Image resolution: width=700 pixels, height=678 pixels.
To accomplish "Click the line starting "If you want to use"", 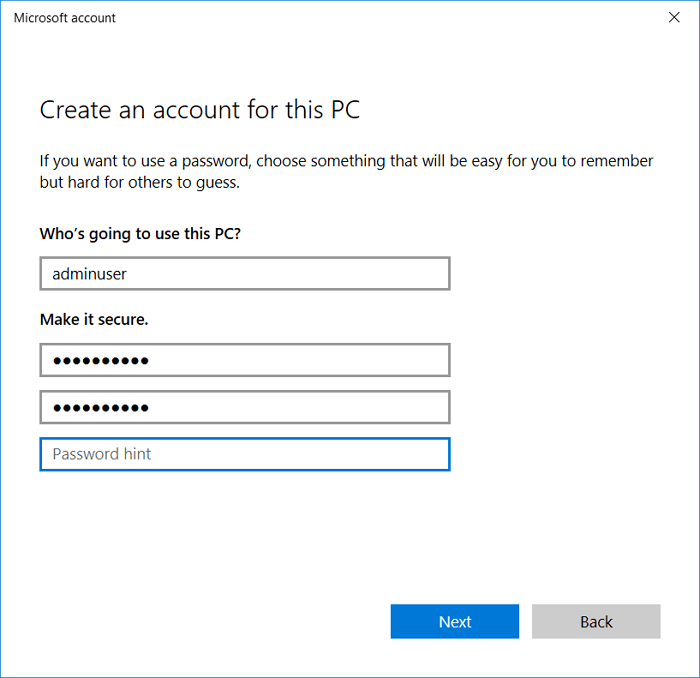I will (x=345, y=161).
